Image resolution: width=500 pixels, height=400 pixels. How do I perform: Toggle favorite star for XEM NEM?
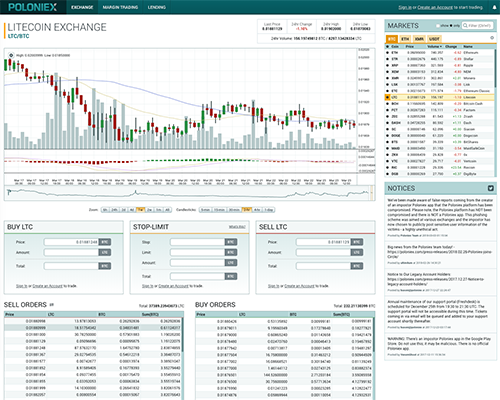pos(387,72)
